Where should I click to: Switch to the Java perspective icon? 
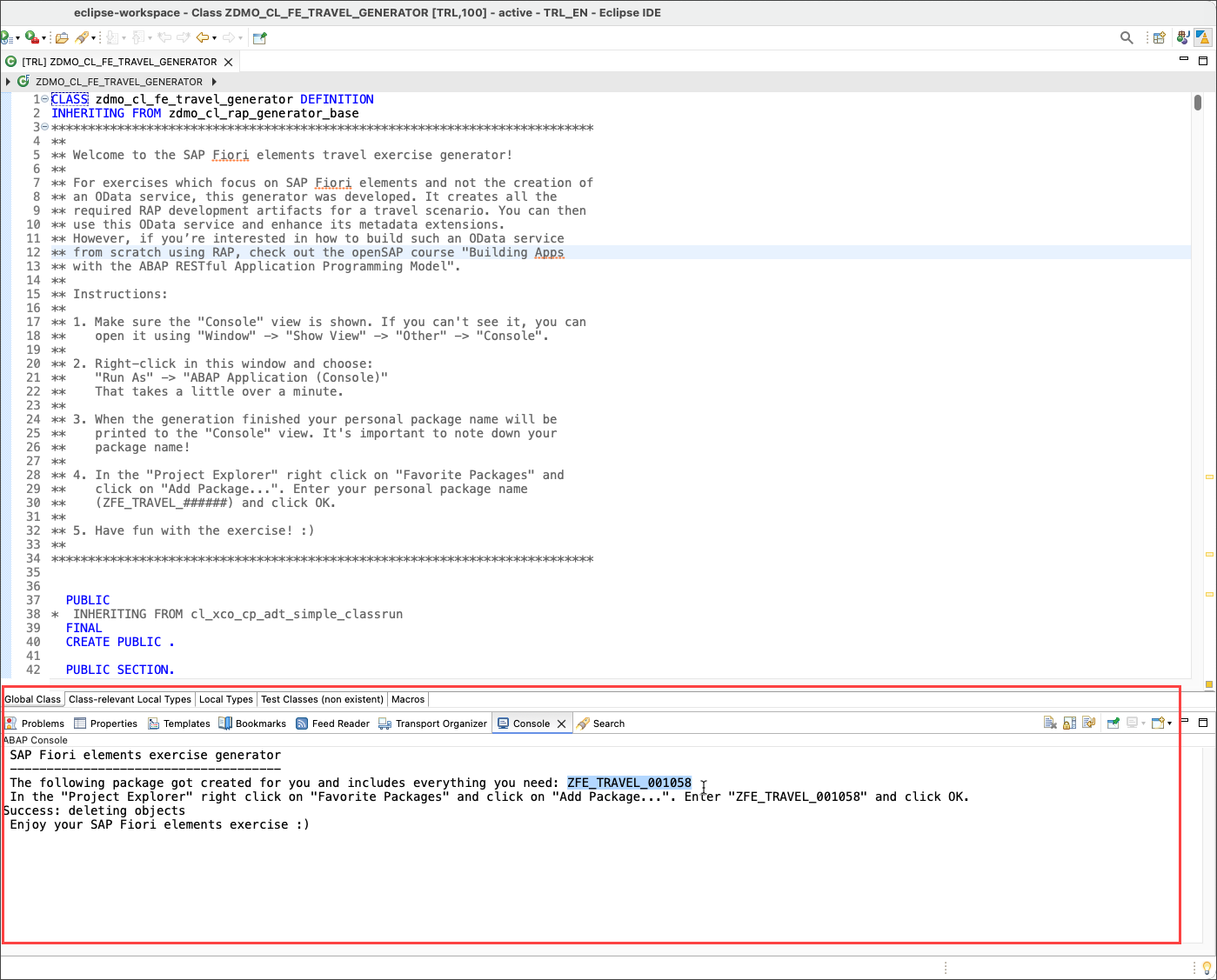[1183, 37]
